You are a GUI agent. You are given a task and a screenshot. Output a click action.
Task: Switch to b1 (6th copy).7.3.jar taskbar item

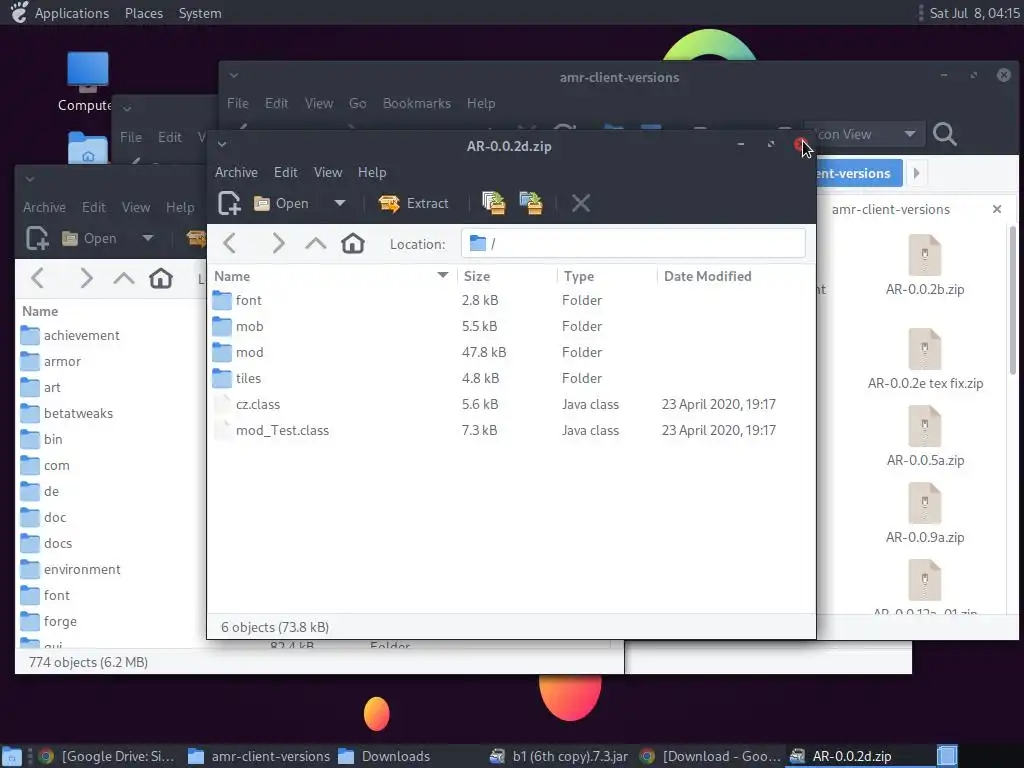(559, 756)
